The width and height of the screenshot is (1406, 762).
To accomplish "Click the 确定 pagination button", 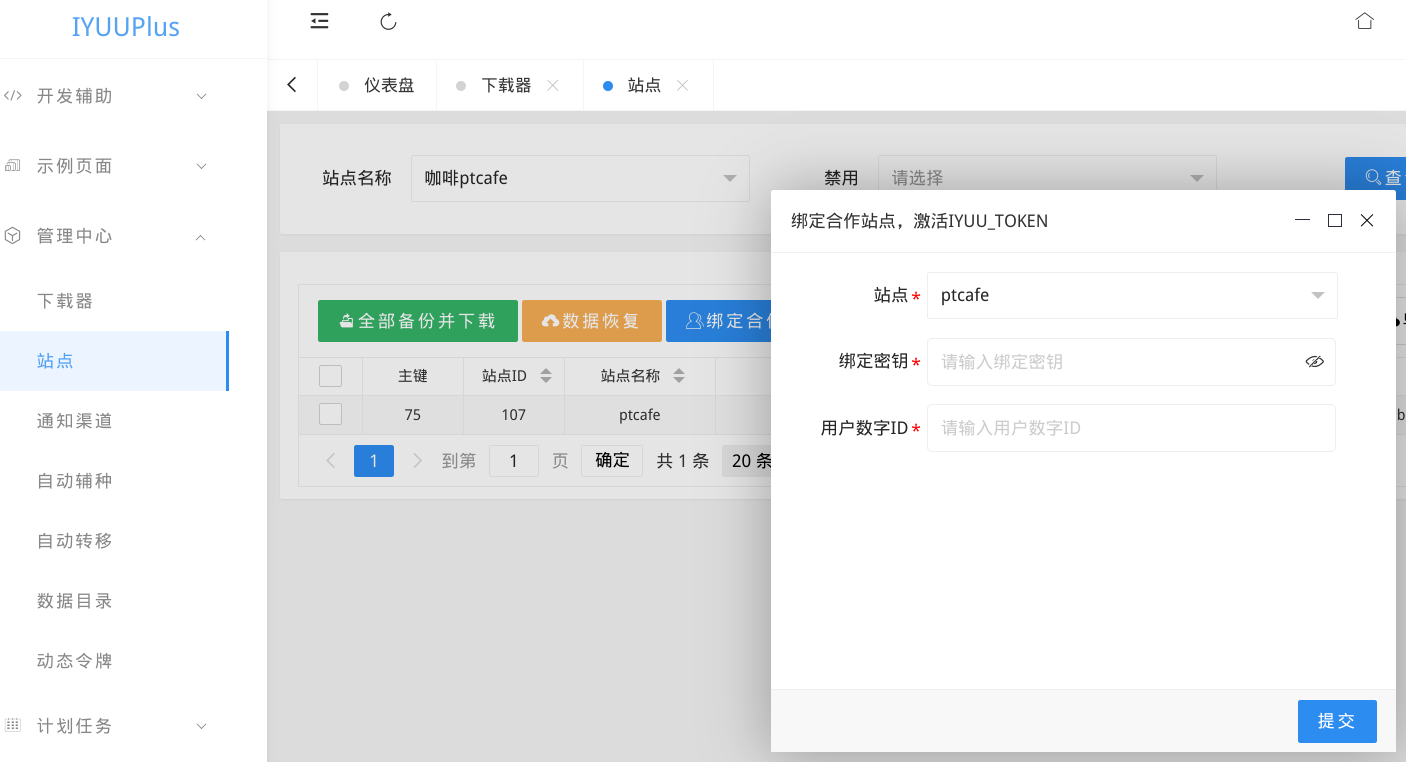I will point(612,461).
